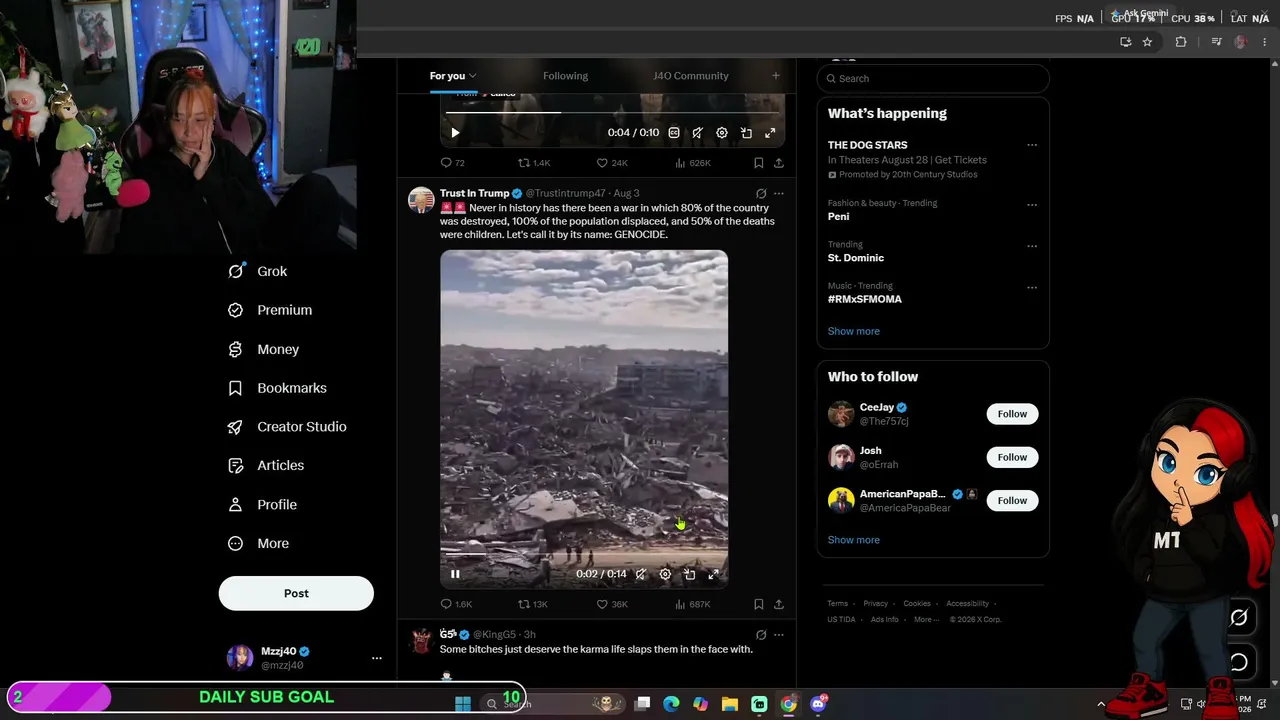Bookmark this page with Chrome star
The image size is (1280, 720).
(1147, 42)
